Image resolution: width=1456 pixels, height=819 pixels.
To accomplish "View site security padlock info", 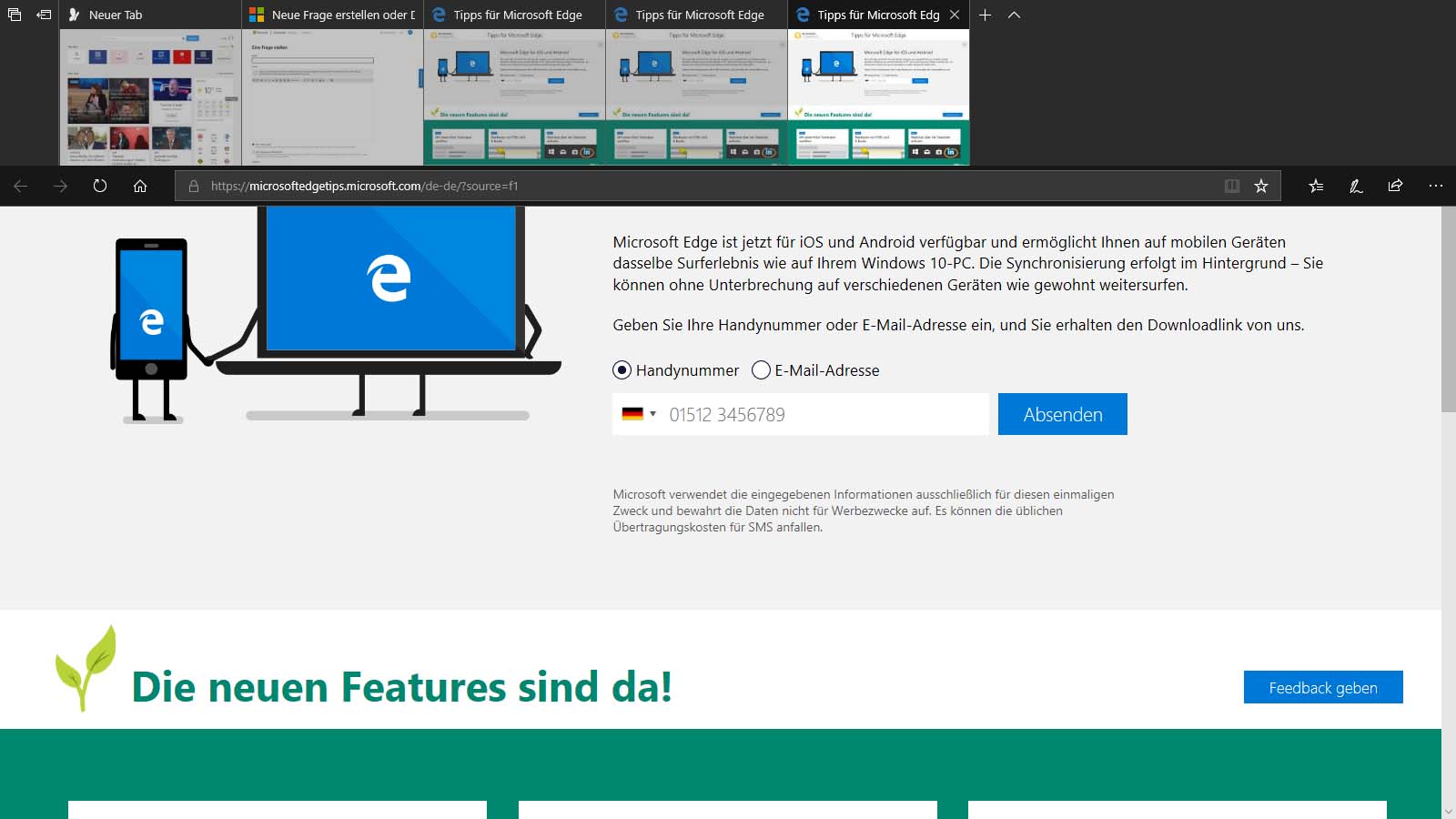I will 193,186.
